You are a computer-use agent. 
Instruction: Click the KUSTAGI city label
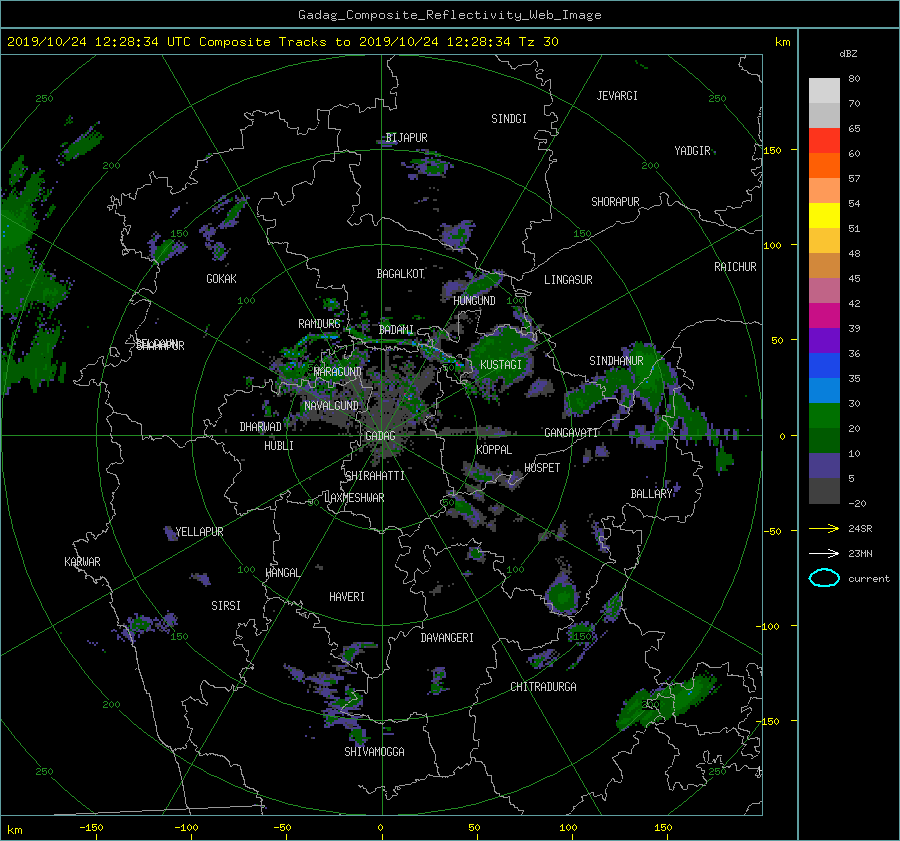coord(501,365)
